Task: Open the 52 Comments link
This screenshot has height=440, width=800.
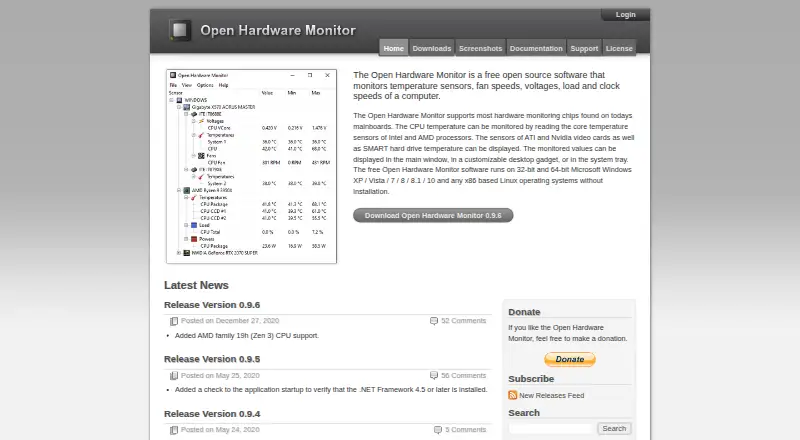Action: (463, 321)
